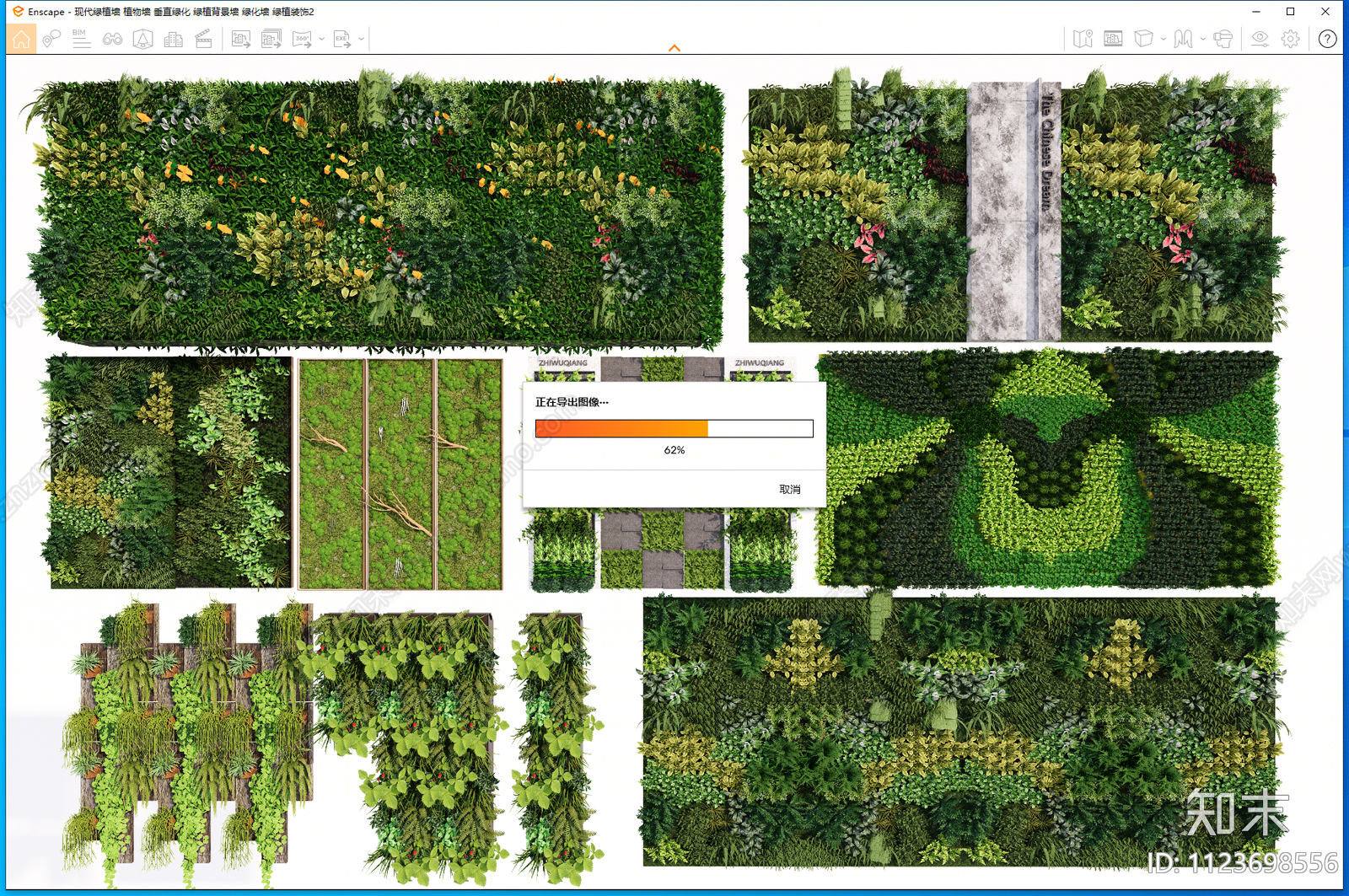Click the projection mode cube icon

coord(1143,39)
